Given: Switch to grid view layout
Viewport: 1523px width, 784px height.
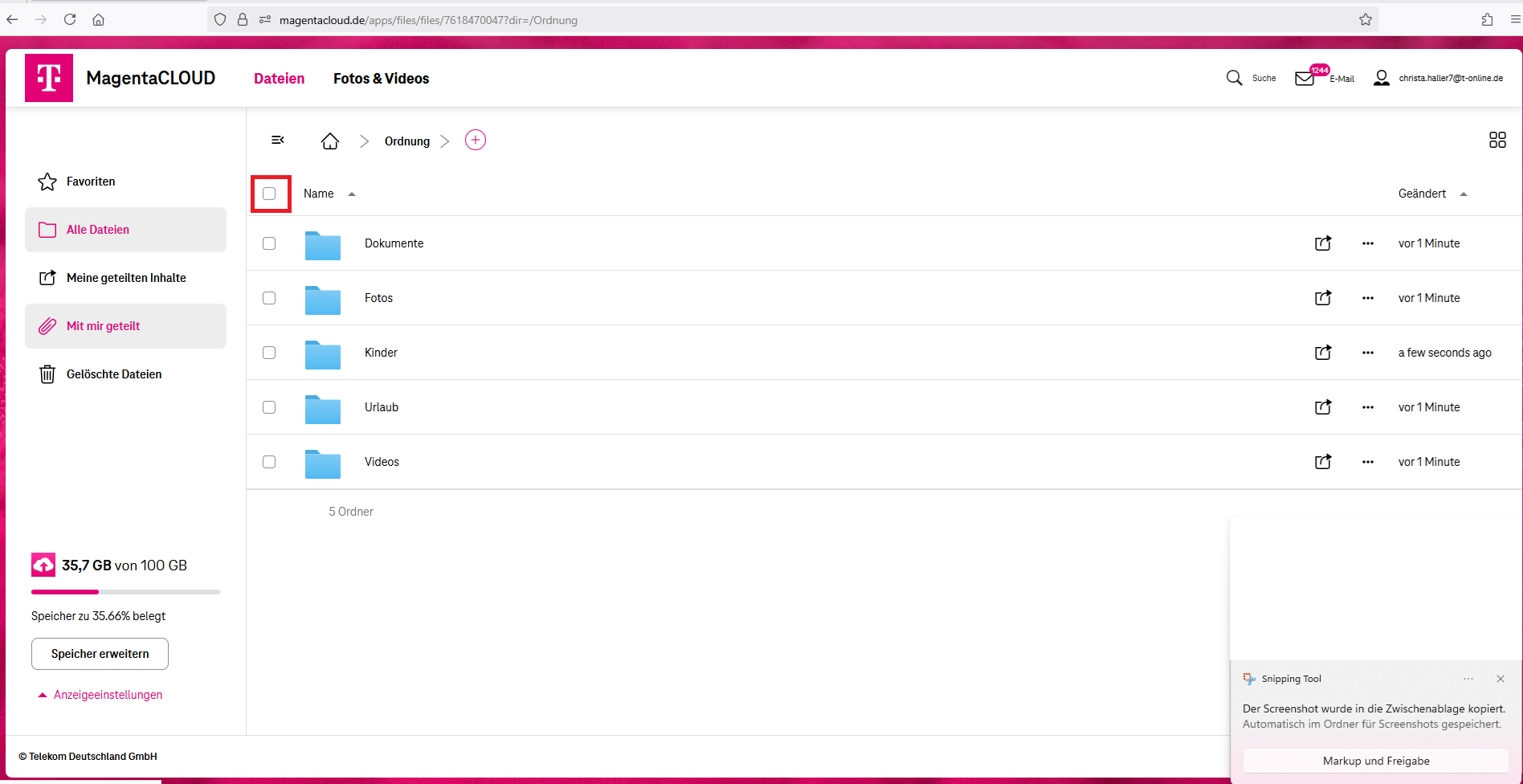Looking at the screenshot, I should [x=1497, y=139].
